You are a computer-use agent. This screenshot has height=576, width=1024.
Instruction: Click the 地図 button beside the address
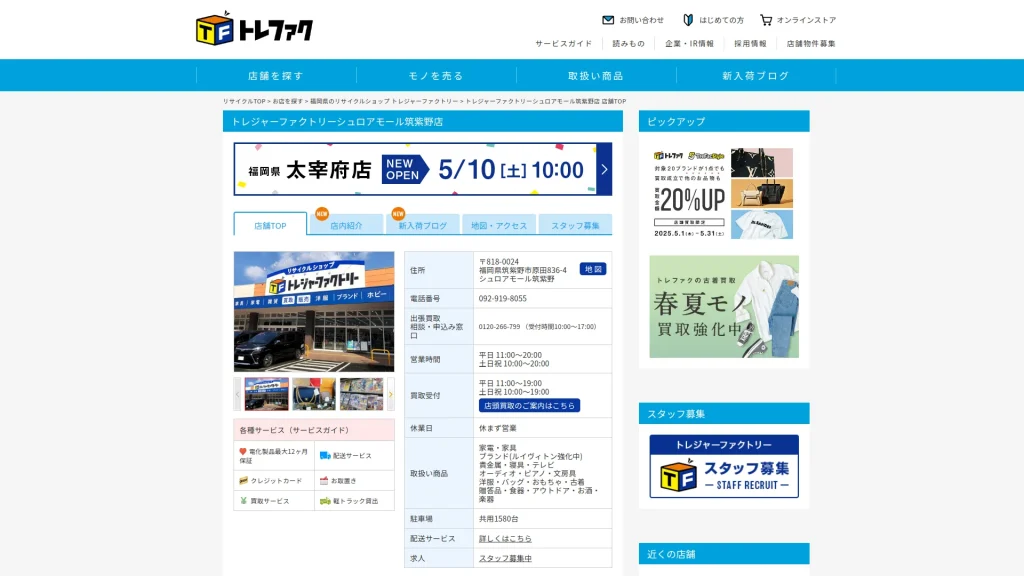click(x=593, y=269)
